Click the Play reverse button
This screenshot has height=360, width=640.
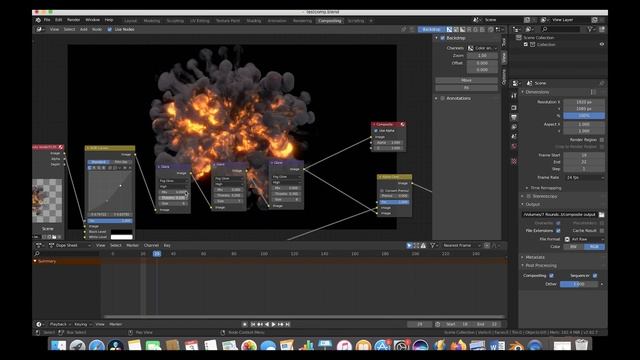click(267, 324)
